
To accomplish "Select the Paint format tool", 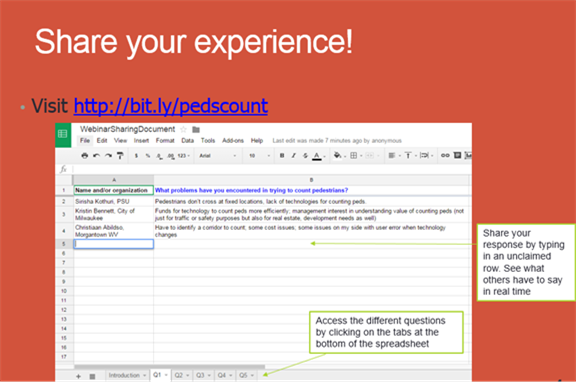I will pos(120,156).
